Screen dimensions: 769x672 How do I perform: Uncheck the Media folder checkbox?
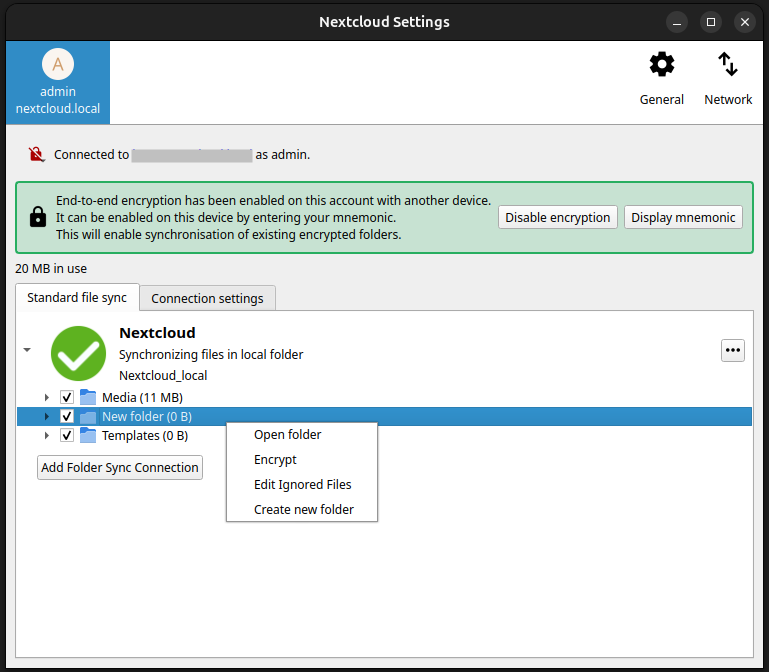coord(67,397)
